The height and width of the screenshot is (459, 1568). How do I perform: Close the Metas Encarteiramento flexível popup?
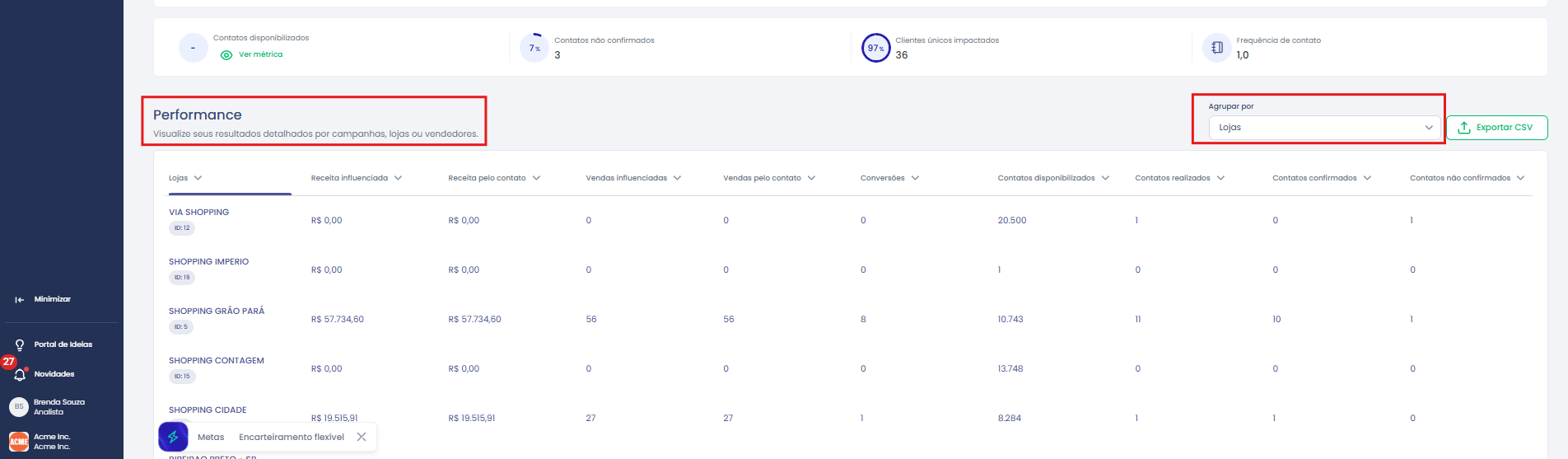click(362, 437)
